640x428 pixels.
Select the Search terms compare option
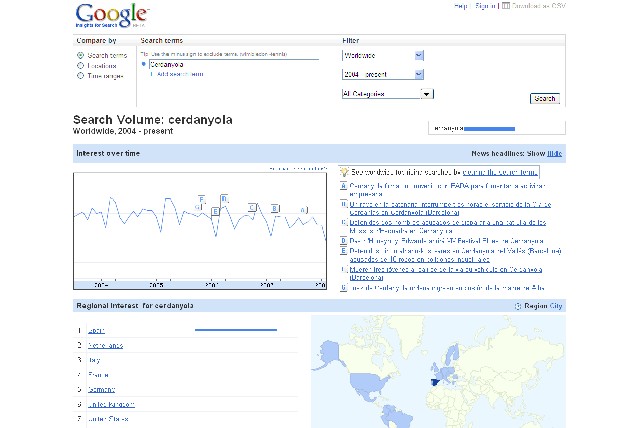pyautogui.click(x=80, y=55)
